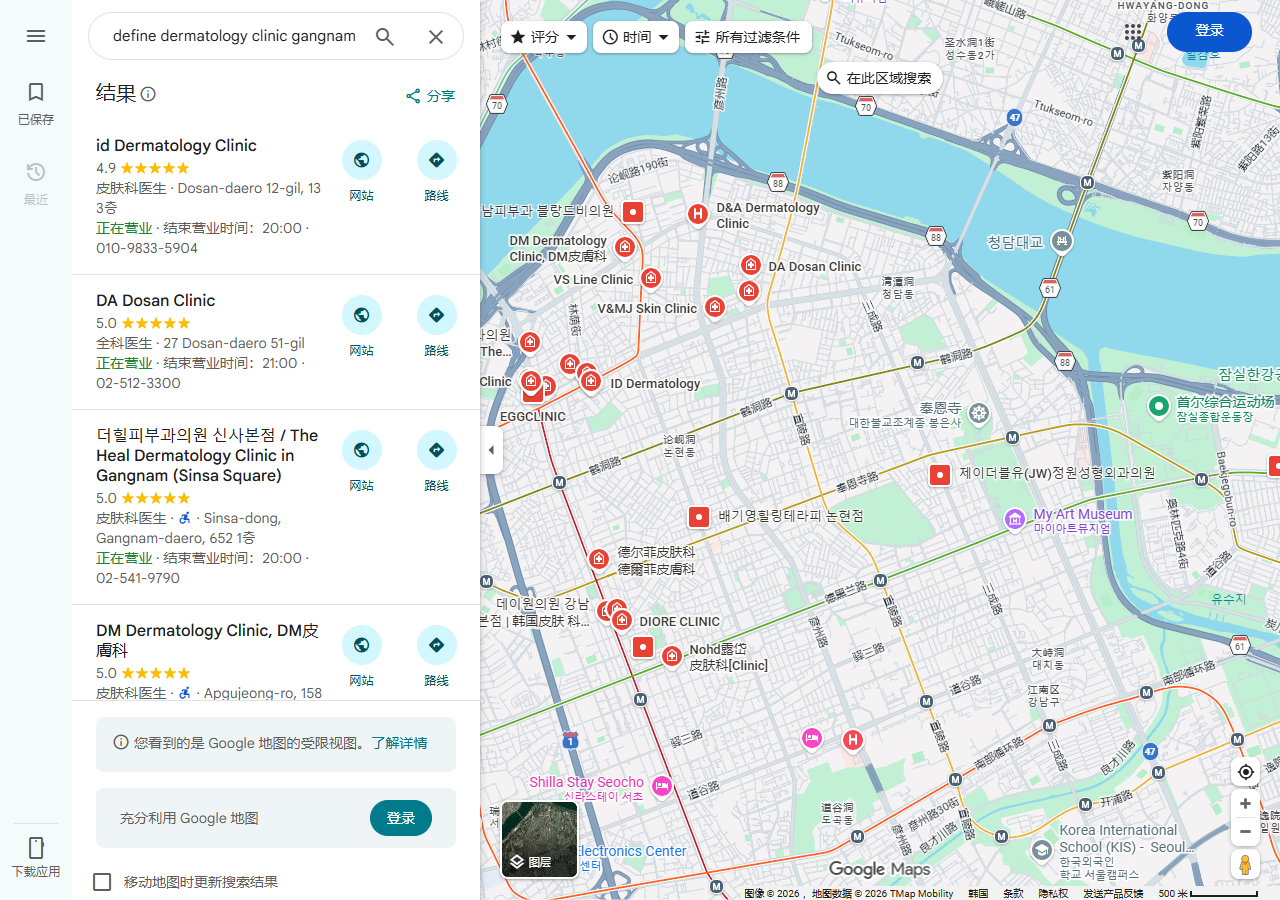Click the 韩国 region link
1280x900 pixels.
pos(978,894)
